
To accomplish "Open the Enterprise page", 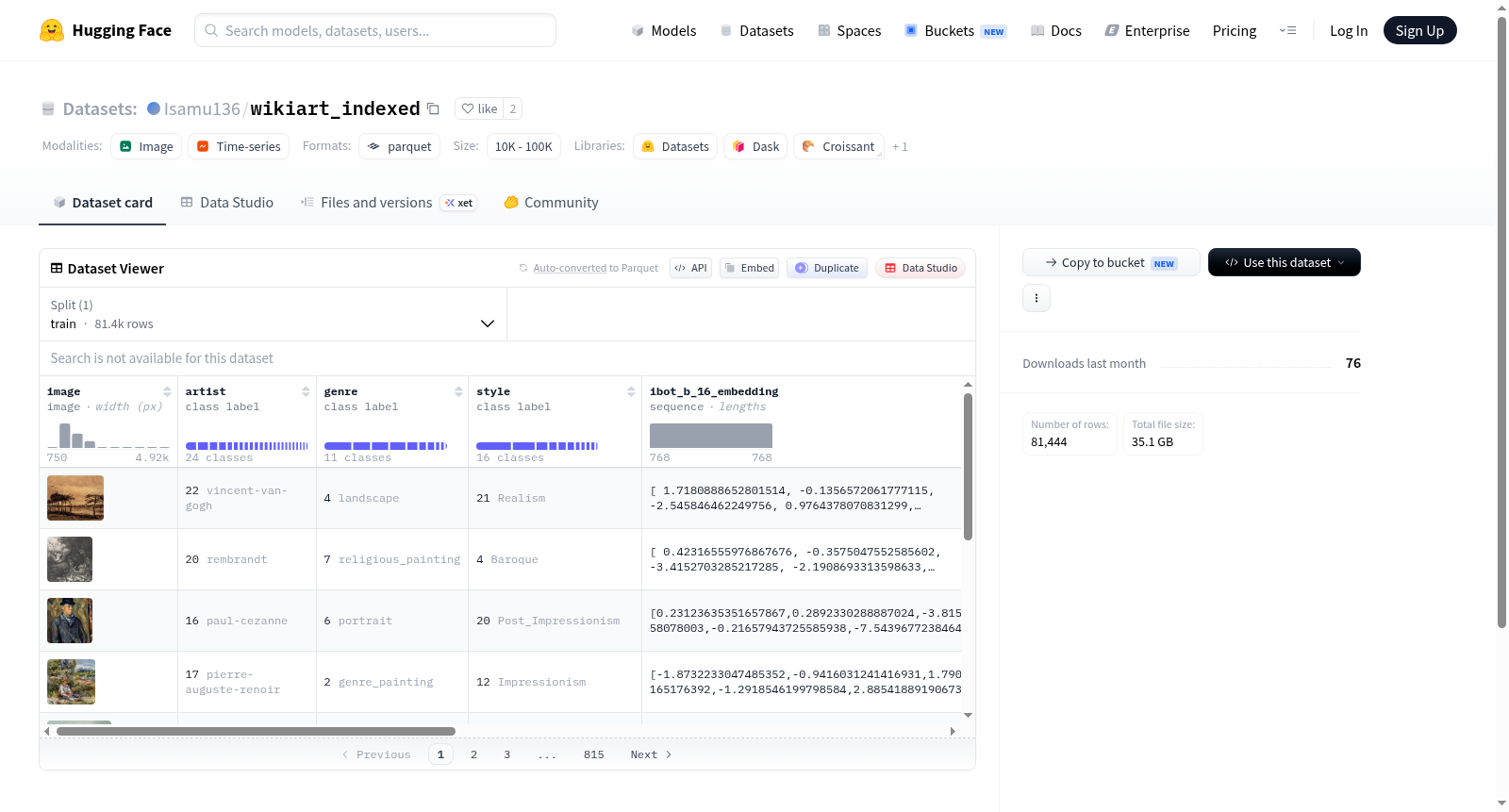I will coord(1148,30).
